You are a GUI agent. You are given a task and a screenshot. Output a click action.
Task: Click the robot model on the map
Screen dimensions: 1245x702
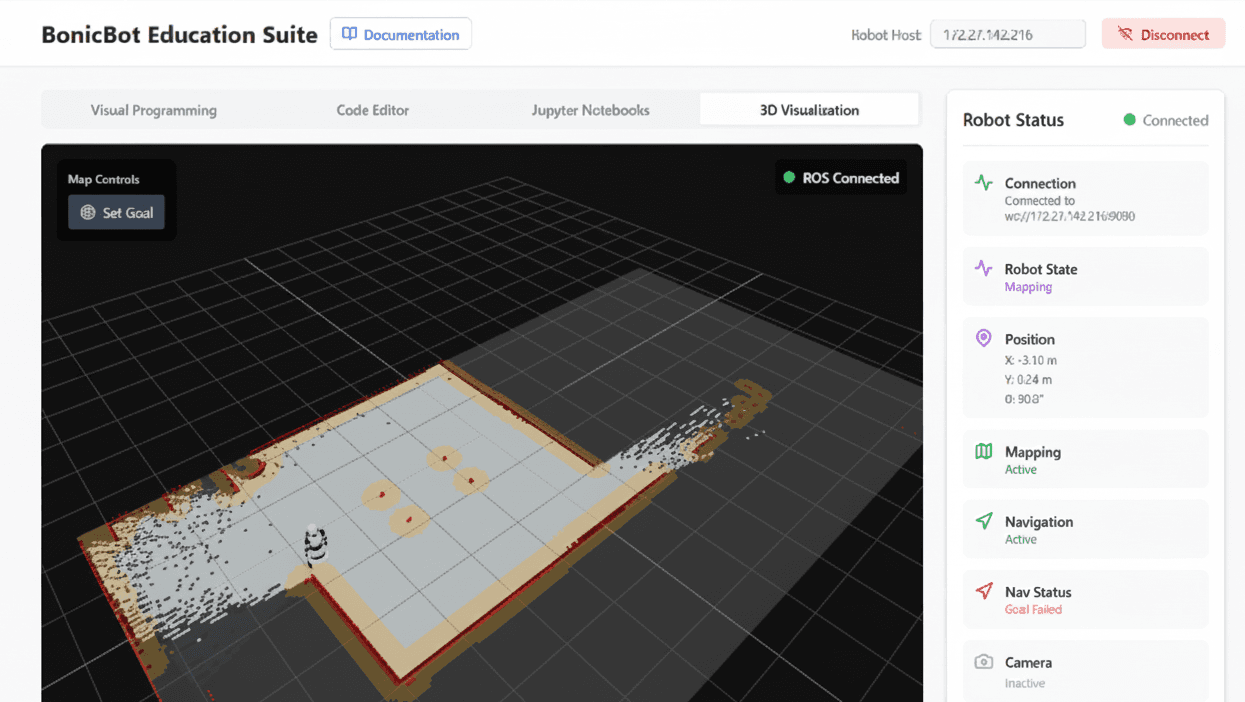(x=315, y=546)
